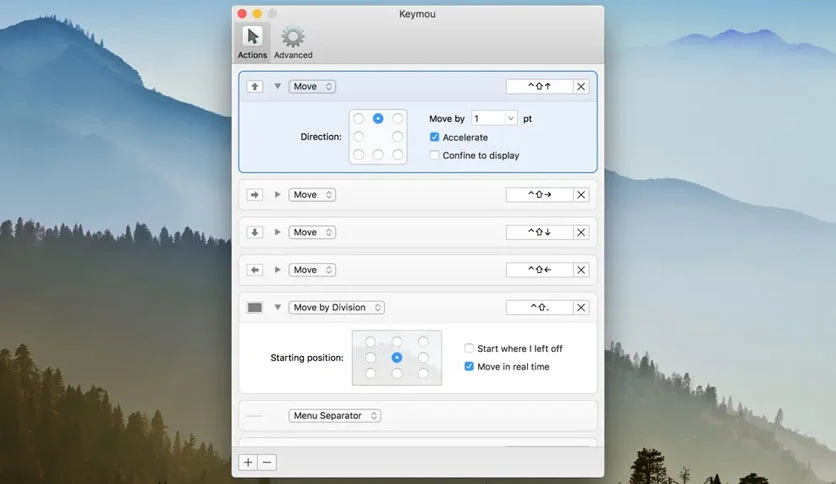Clear the shortcut for the move right action

pos(581,195)
